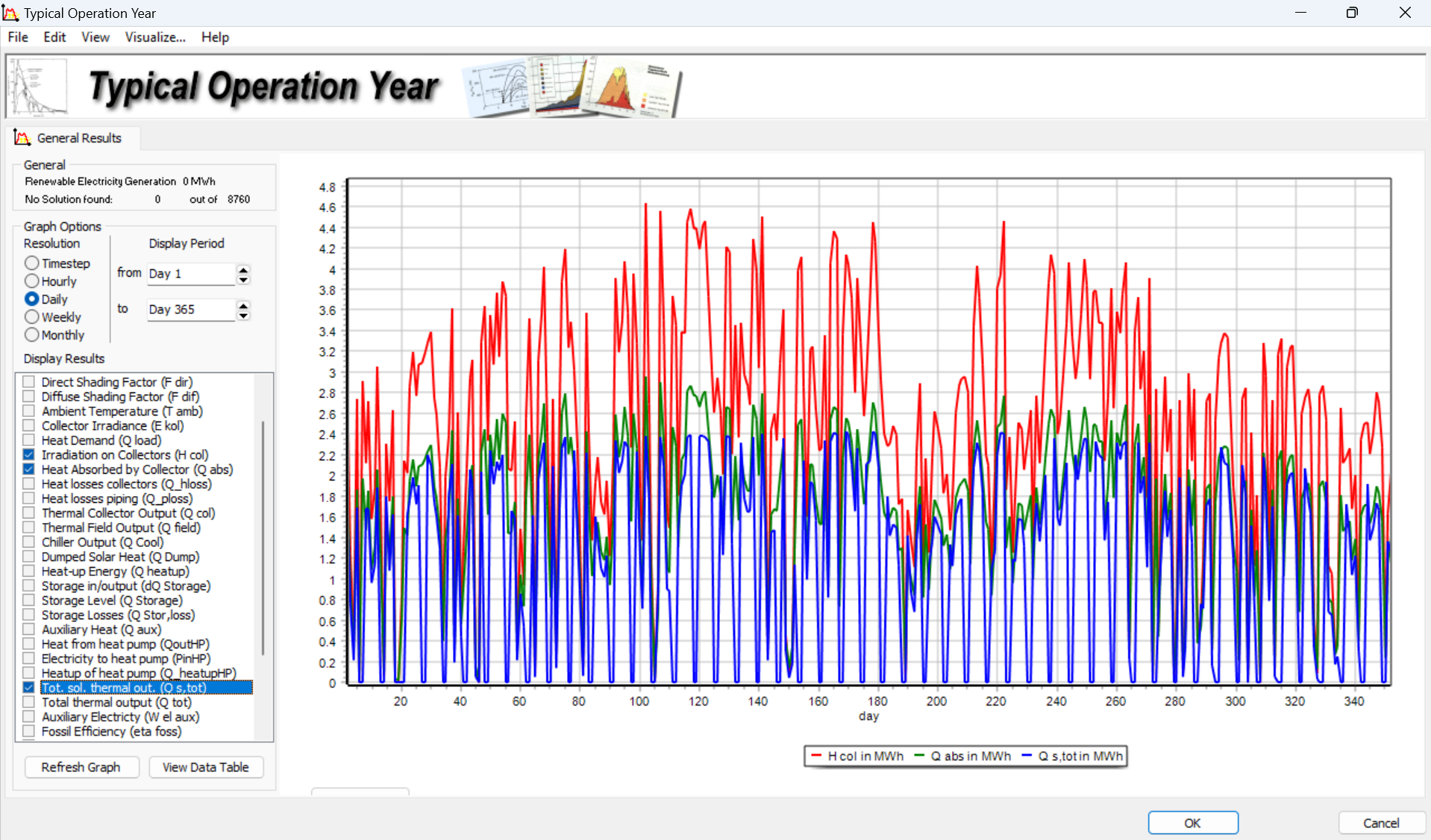Uncheck Heat Absorbed by Collector (Q abs)

tap(29, 469)
